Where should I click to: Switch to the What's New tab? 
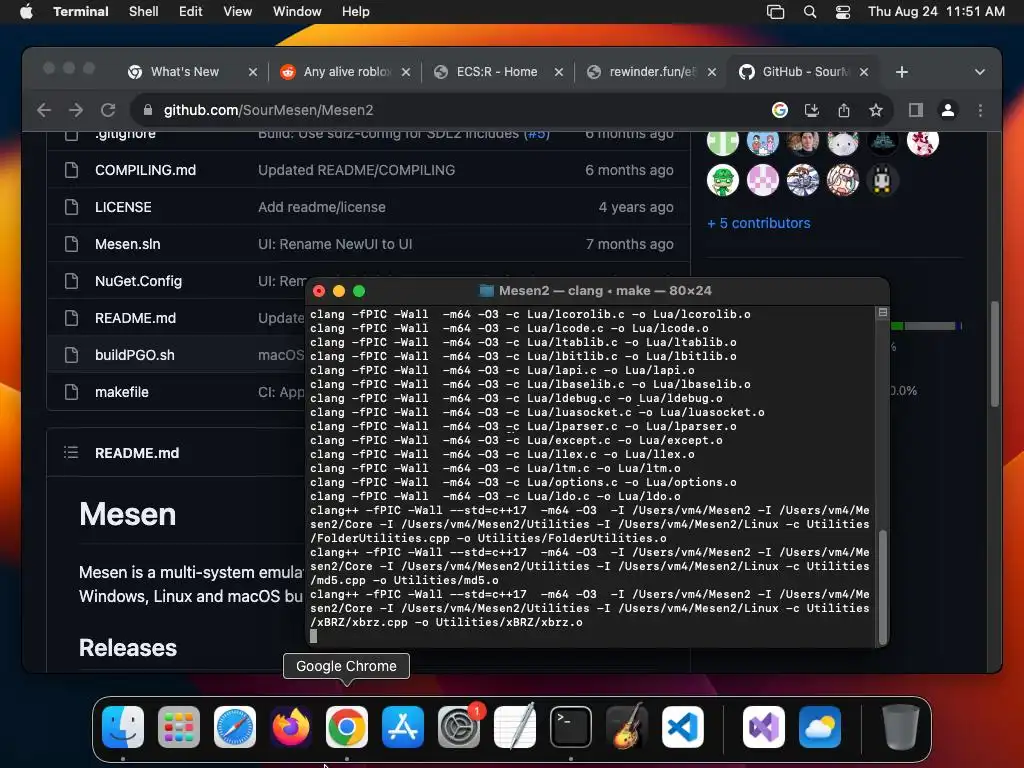[x=185, y=72]
